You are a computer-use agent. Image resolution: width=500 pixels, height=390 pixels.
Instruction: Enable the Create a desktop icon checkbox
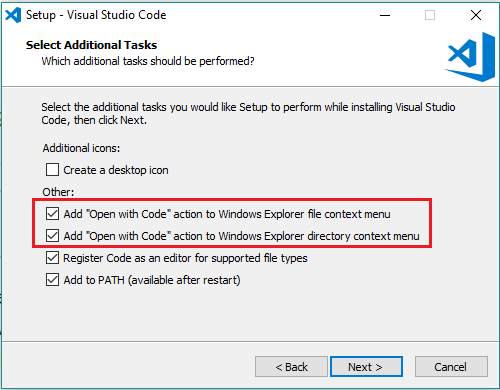(x=53, y=170)
